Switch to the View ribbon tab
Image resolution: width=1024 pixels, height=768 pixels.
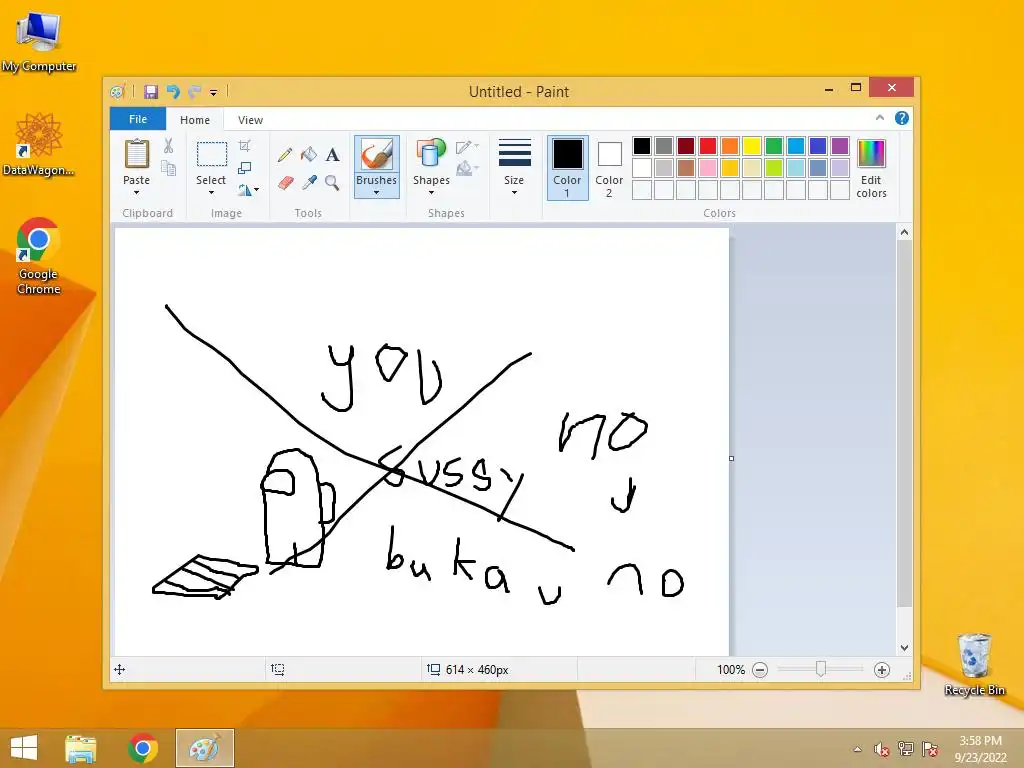pos(250,120)
